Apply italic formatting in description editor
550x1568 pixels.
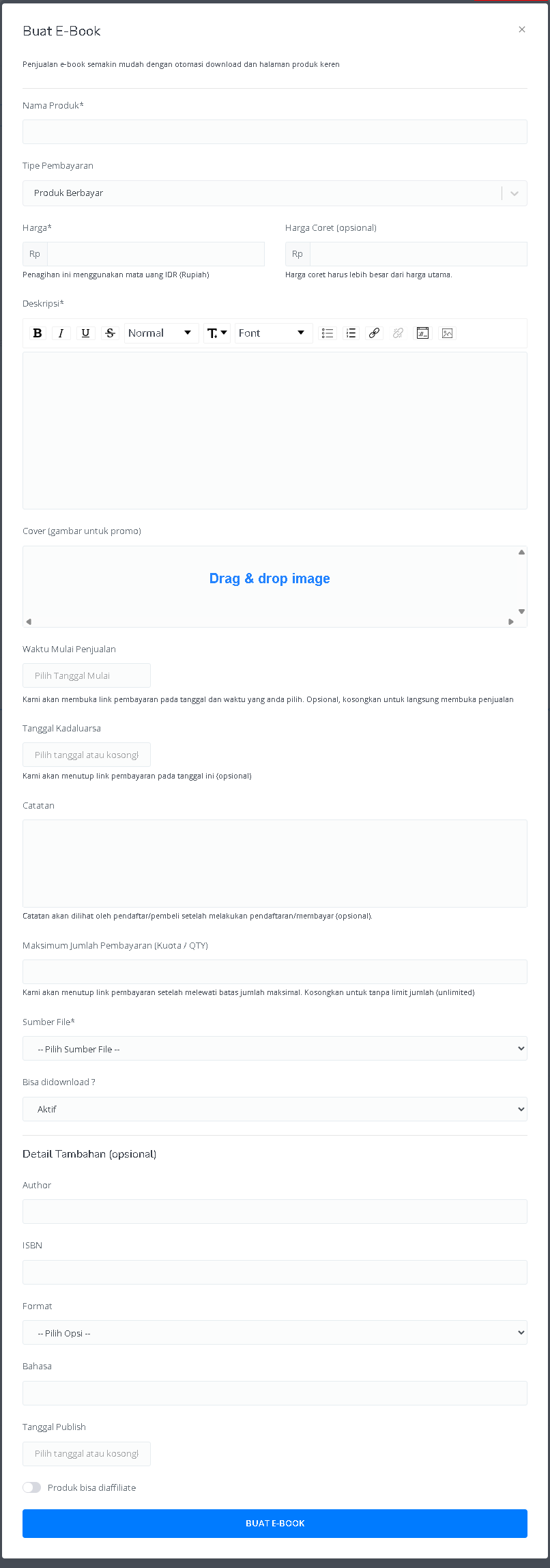coord(61,333)
